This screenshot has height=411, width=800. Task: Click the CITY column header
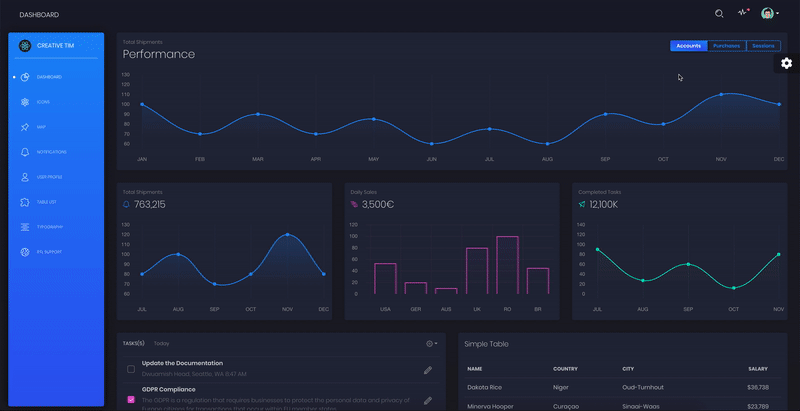click(x=628, y=369)
